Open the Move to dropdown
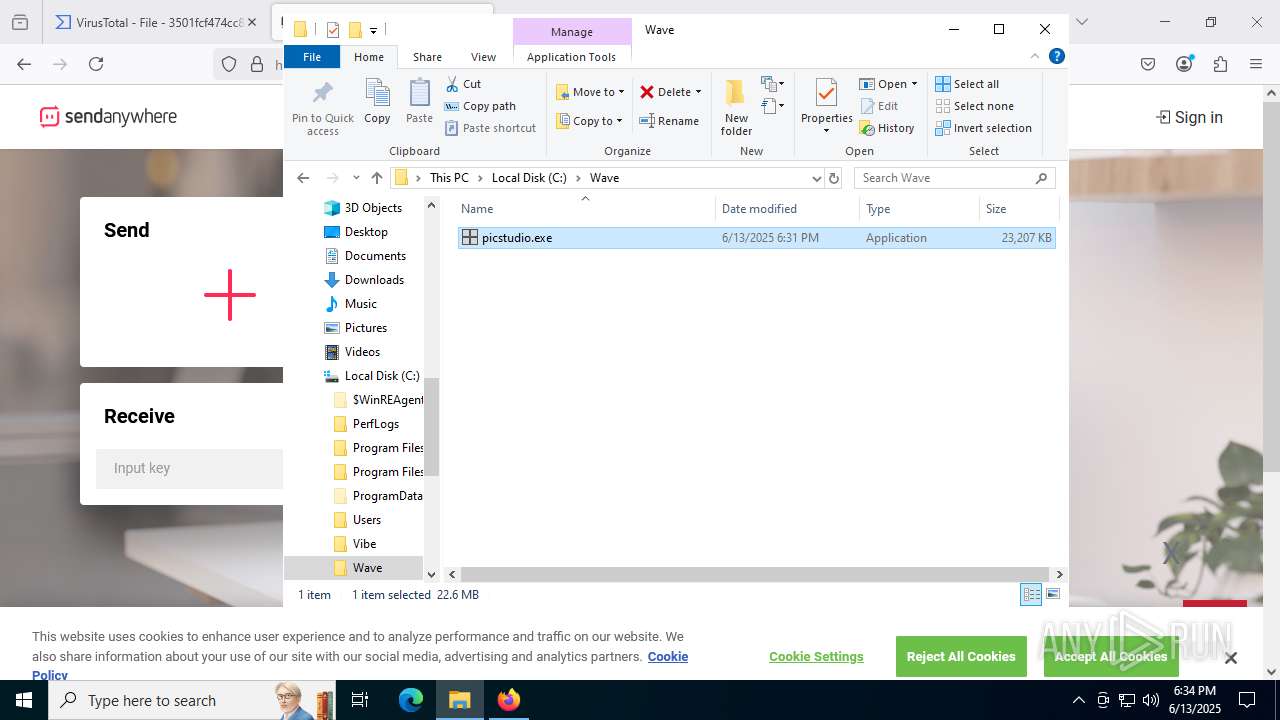This screenshot has height=720, width=1280. [590, 92]
